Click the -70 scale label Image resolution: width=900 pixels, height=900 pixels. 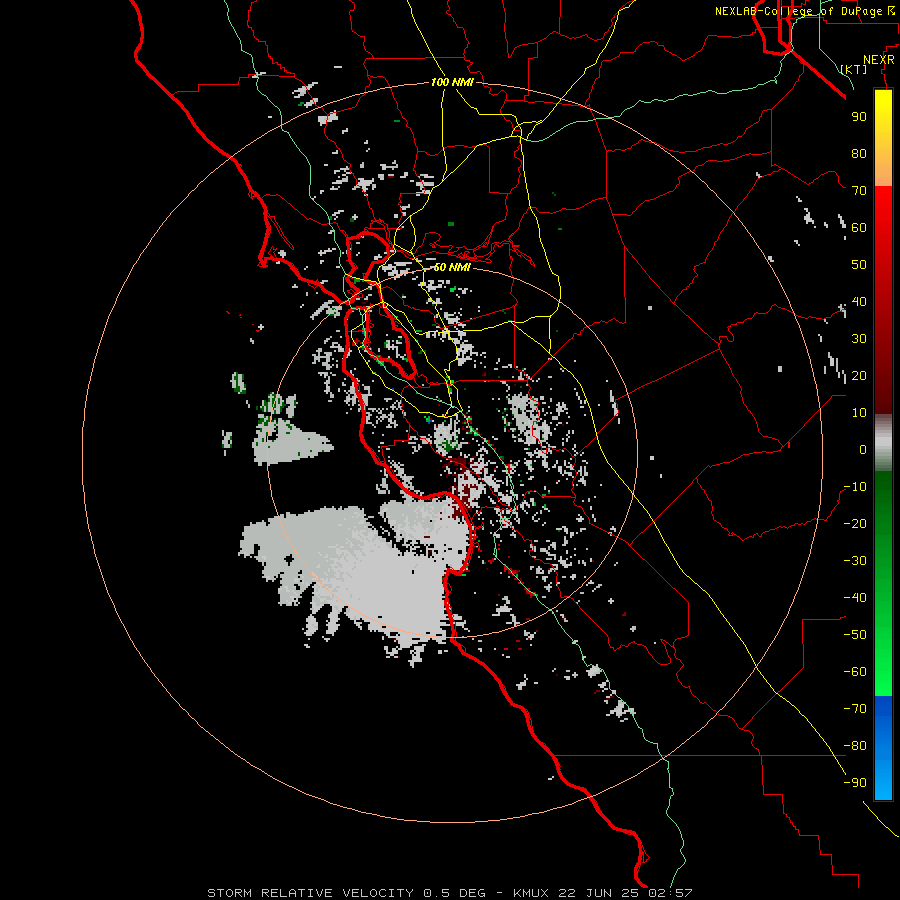855,709
